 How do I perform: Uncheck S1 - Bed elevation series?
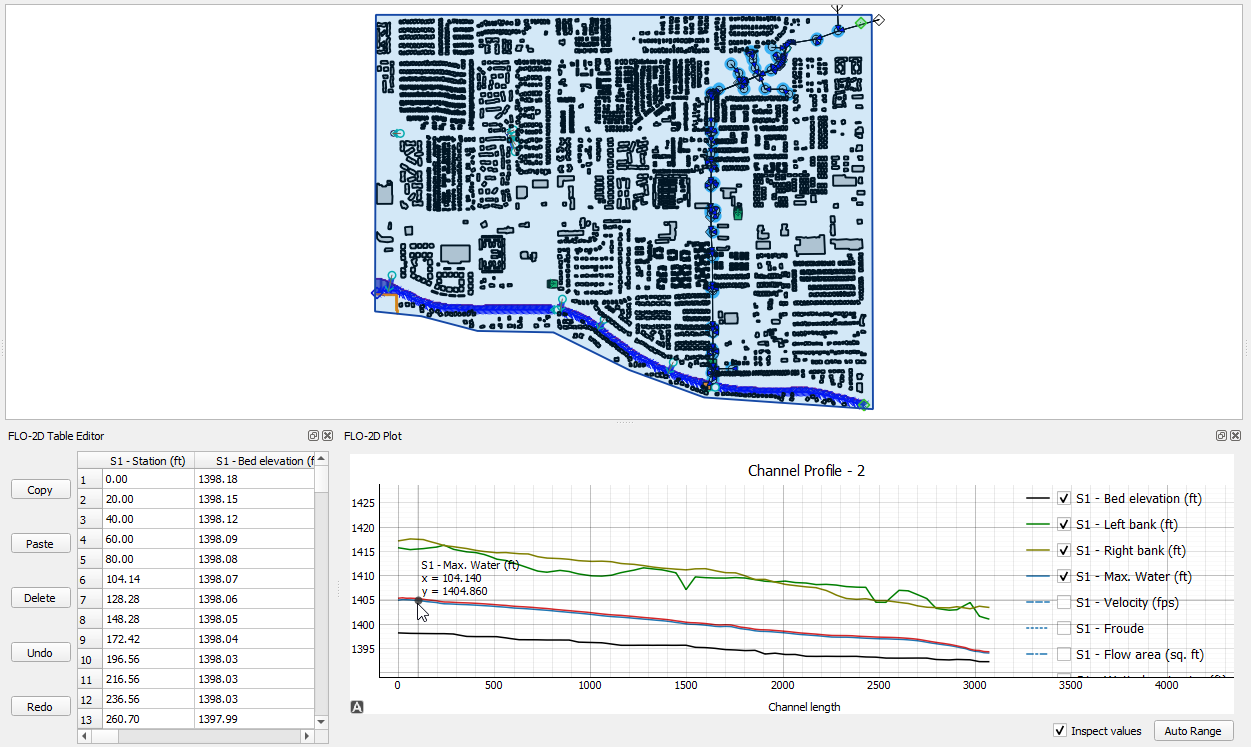coord(1064,498)
